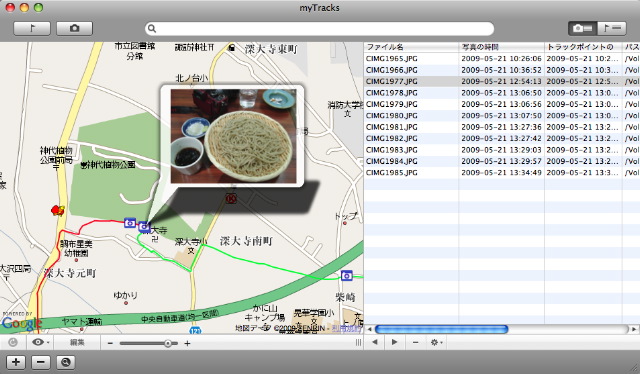Image resolution: width=640 pixels, height=374 pixels.
Task: Click the plus sign beside zoom slider
Action: [x=187, y=343]
